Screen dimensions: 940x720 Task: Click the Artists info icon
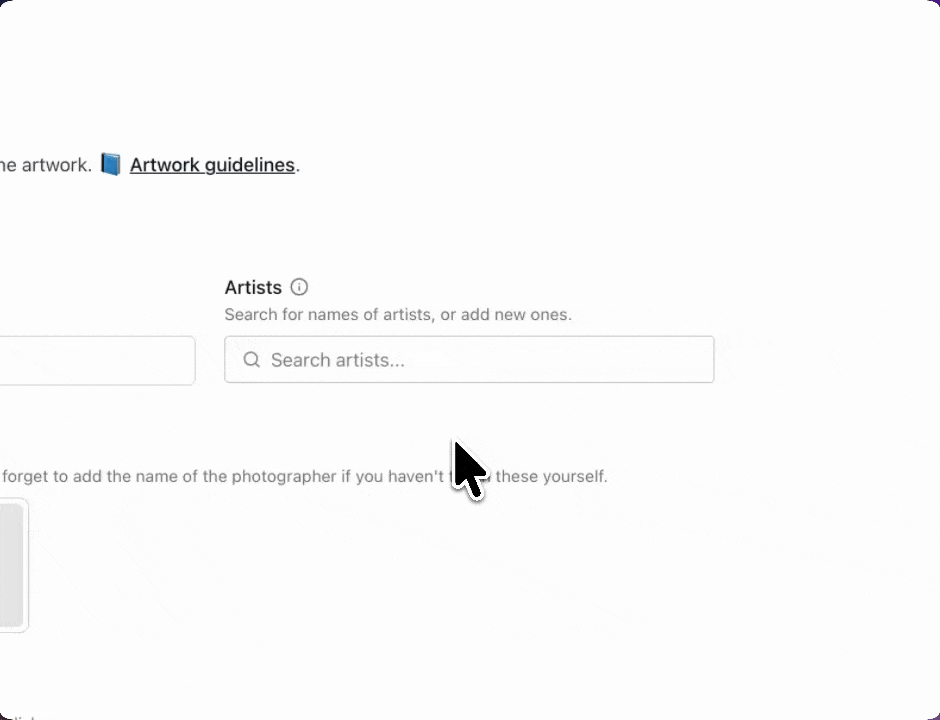pyautogui.click(x=299, y=287)
